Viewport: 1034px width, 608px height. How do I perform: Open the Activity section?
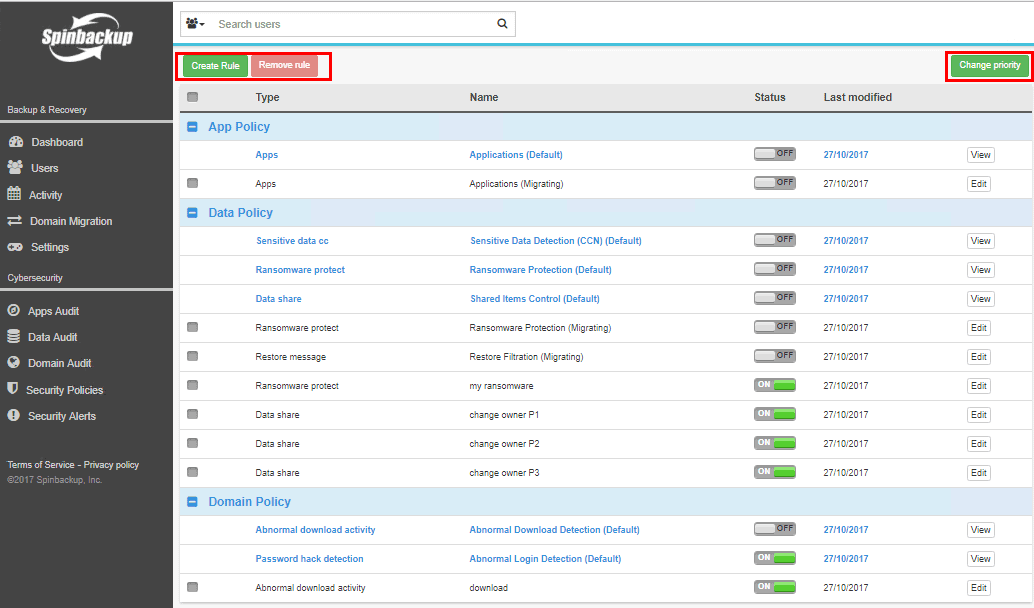click(46, 195)
